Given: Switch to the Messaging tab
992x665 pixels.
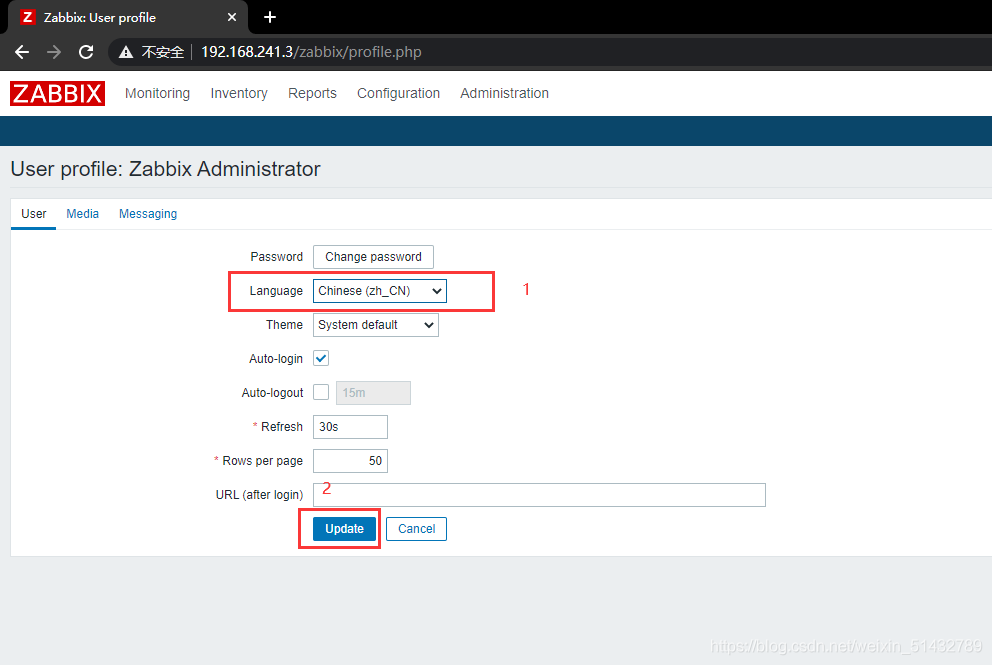Looking at the screenshot, I should click(x=148, y=214).
